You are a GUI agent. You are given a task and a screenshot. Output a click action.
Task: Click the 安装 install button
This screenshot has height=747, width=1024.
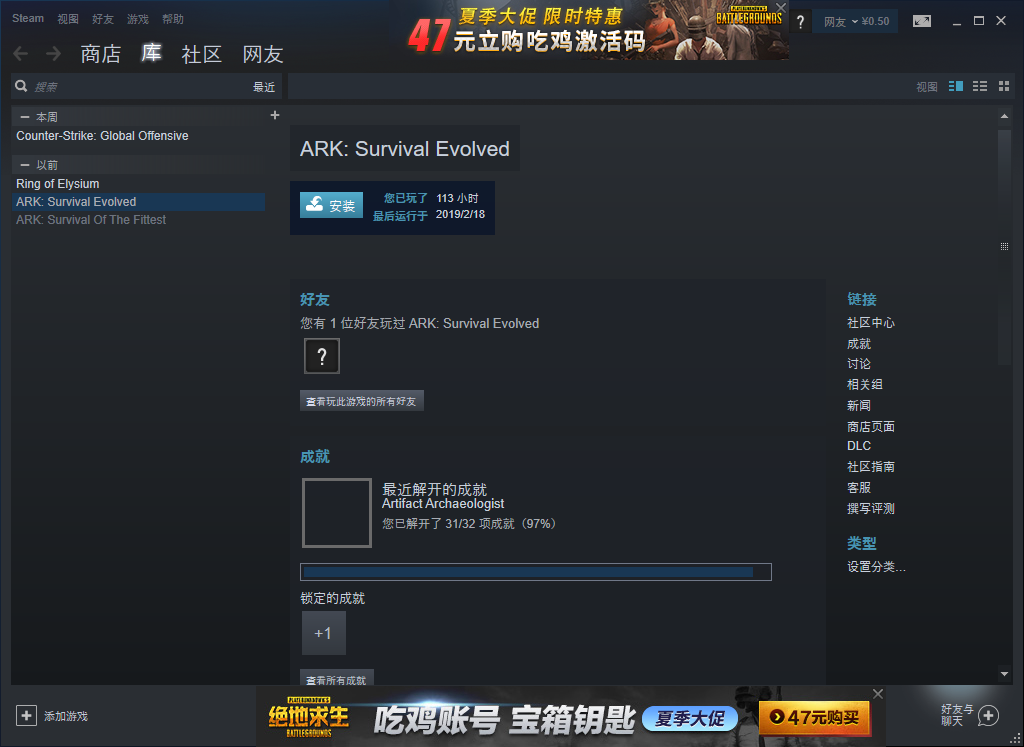point(331,205)
